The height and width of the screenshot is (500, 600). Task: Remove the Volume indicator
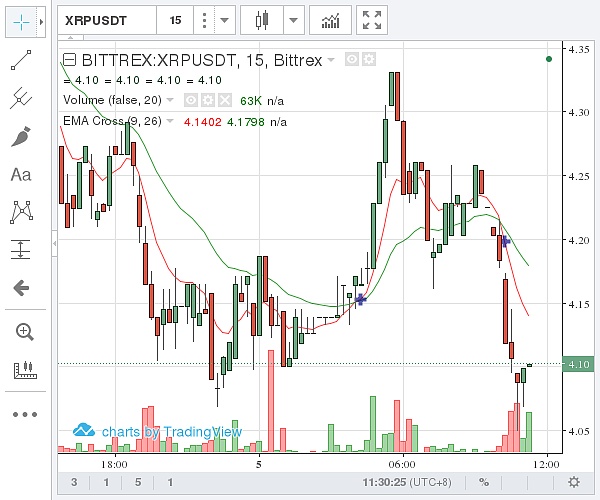(x=225, y=100)
